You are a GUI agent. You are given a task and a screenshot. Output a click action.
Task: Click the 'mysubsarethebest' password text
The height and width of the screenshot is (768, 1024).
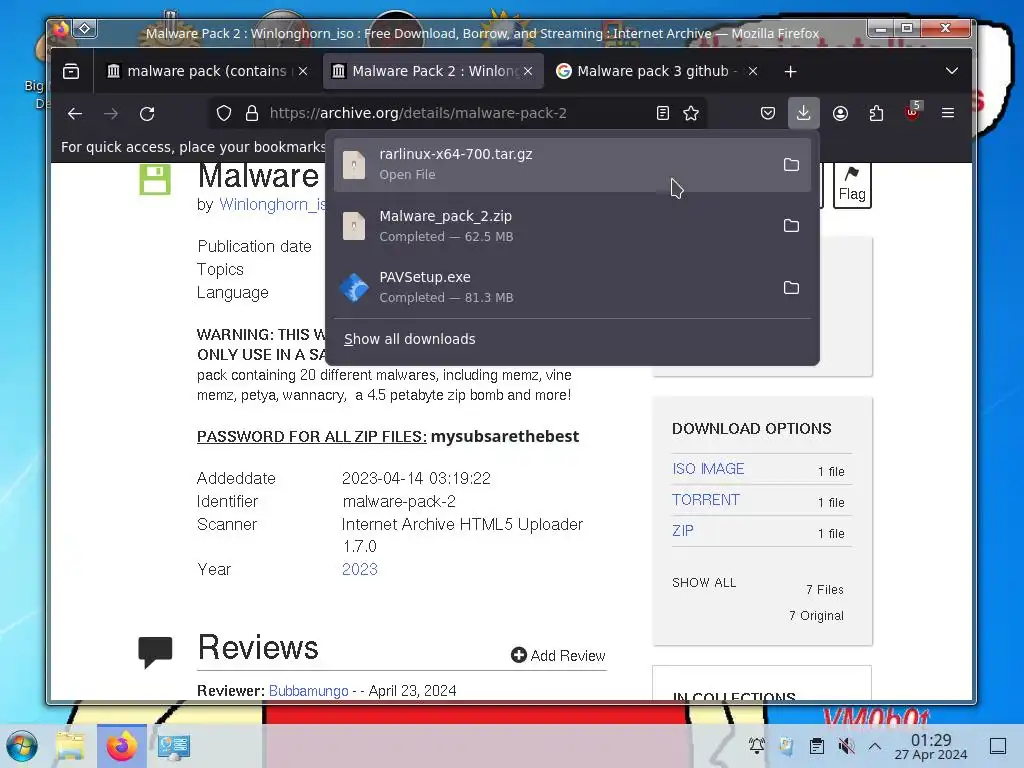click(x=505, y=436)
